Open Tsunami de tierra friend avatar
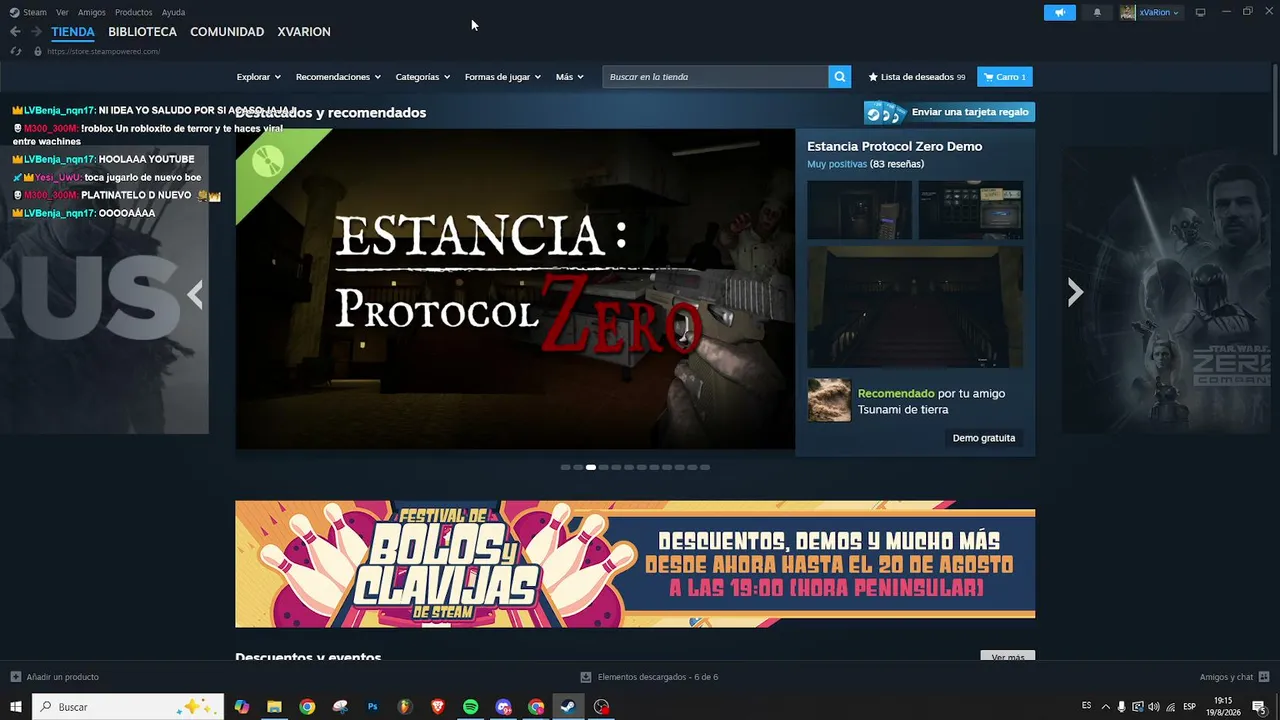This screenshot has height=720, width=1280. tap(829, 400)
